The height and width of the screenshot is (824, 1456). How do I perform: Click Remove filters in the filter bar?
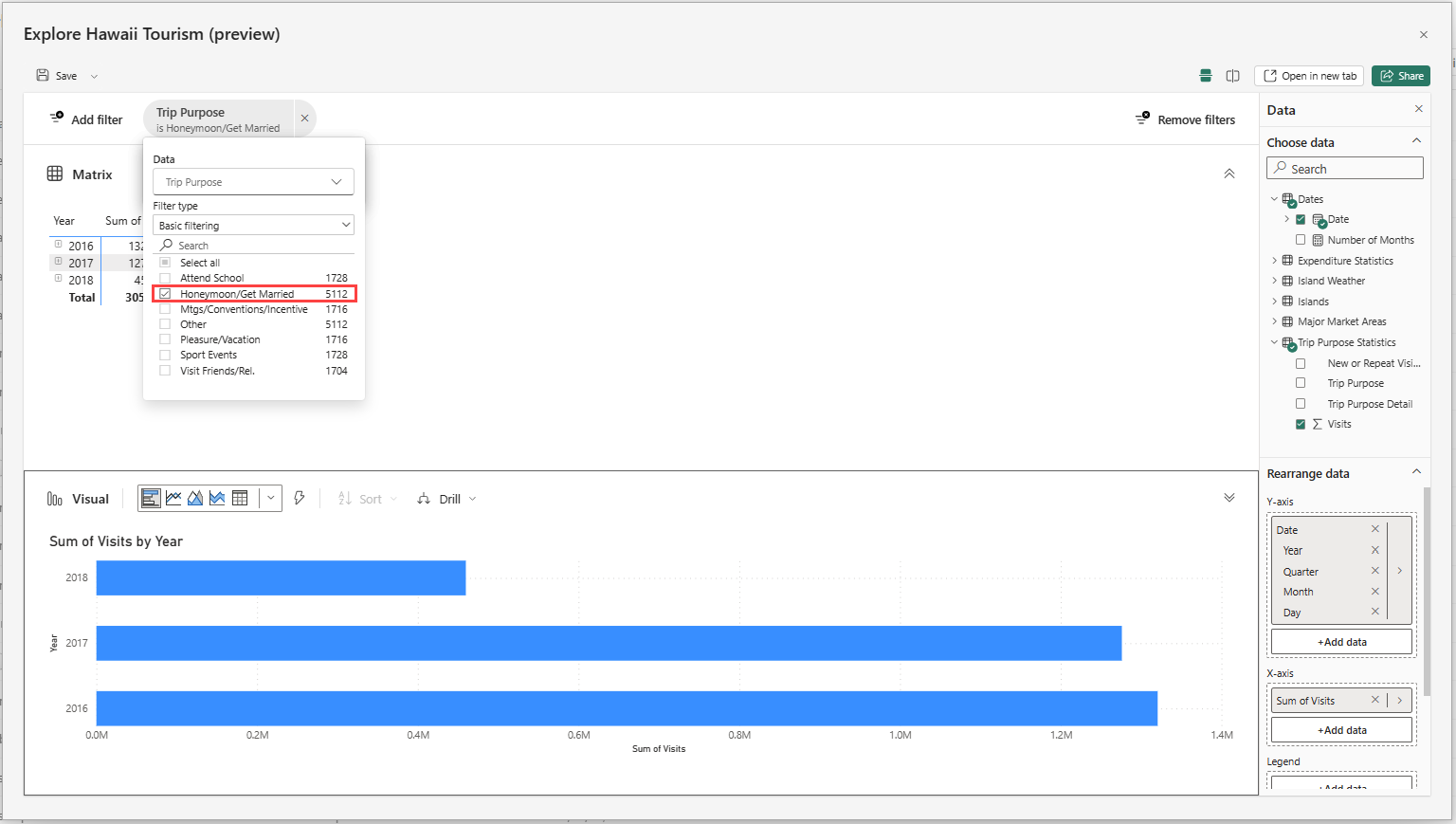[1185, 119]
